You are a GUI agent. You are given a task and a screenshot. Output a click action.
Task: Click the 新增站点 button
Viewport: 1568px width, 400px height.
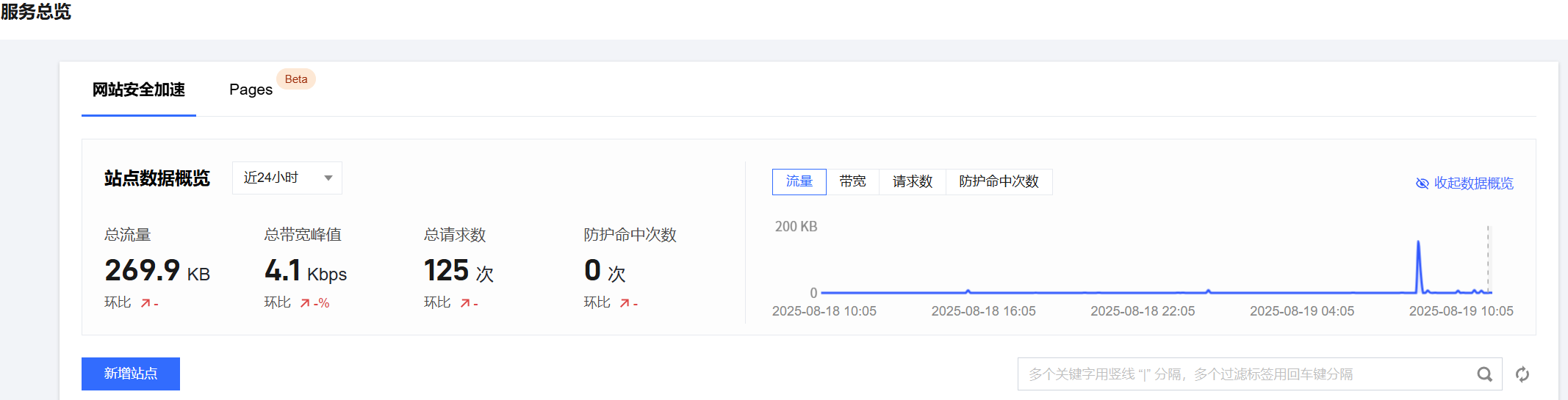[x=131, y=374]
